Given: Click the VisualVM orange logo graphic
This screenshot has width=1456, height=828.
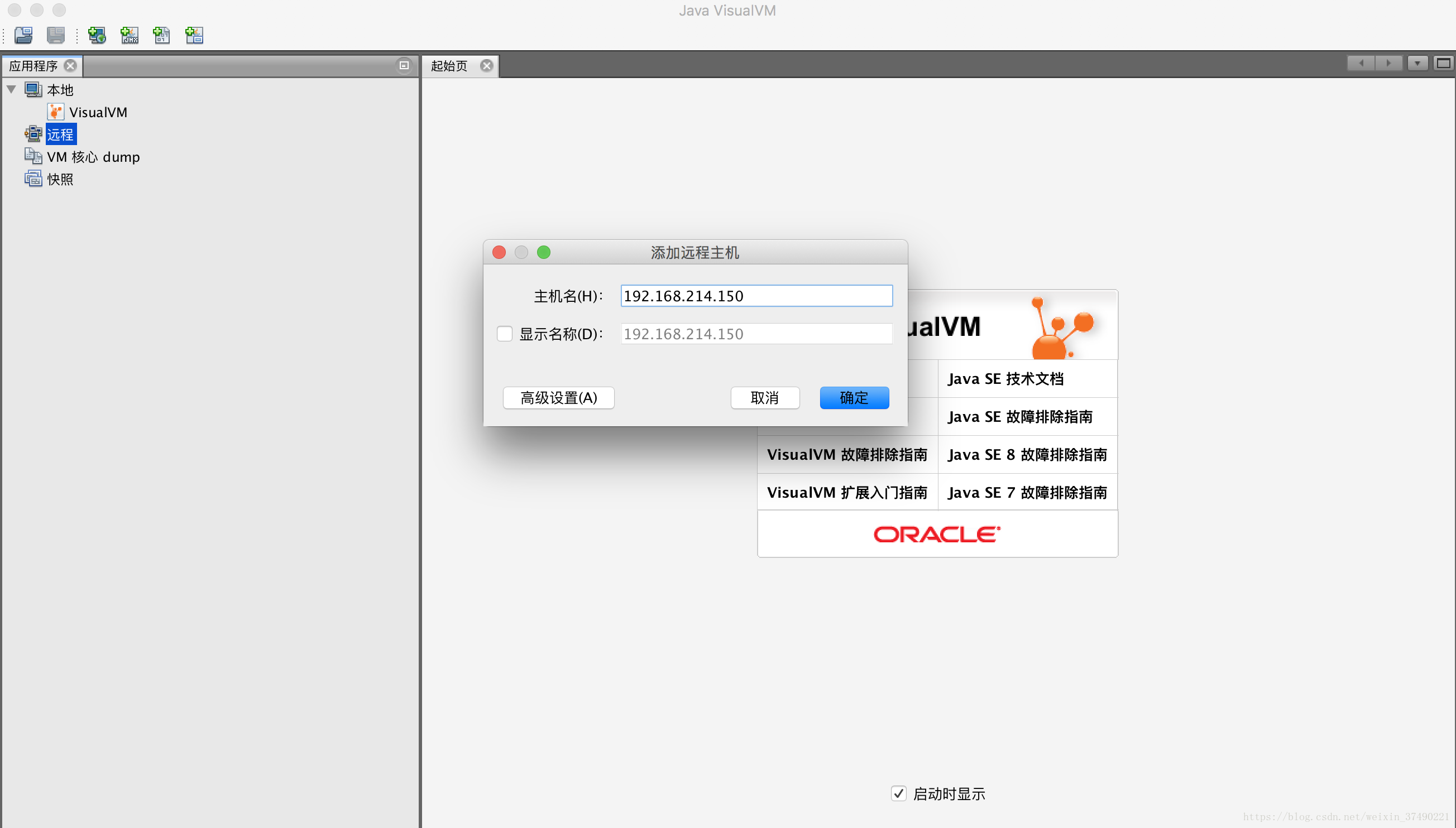Looking at the screenshot, I should pyautogui.click(x=1062, y=328).
